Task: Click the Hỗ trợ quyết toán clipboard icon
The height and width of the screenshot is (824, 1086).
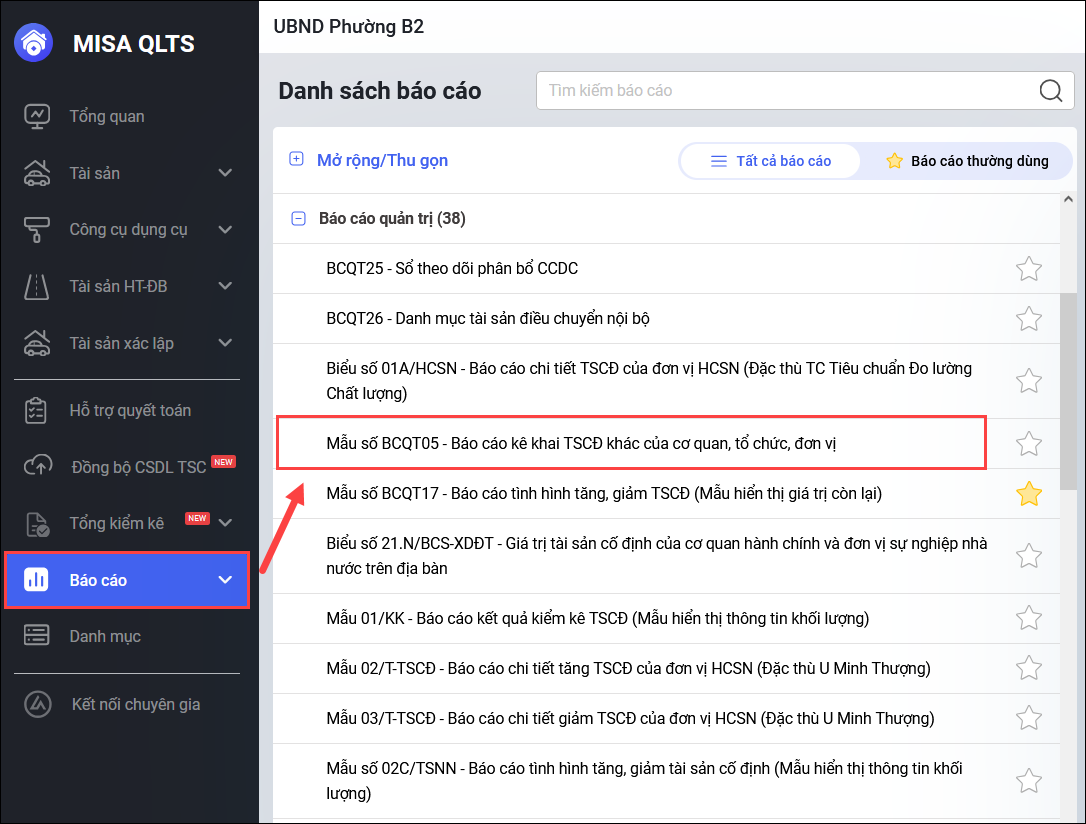Action: (36, 411)
